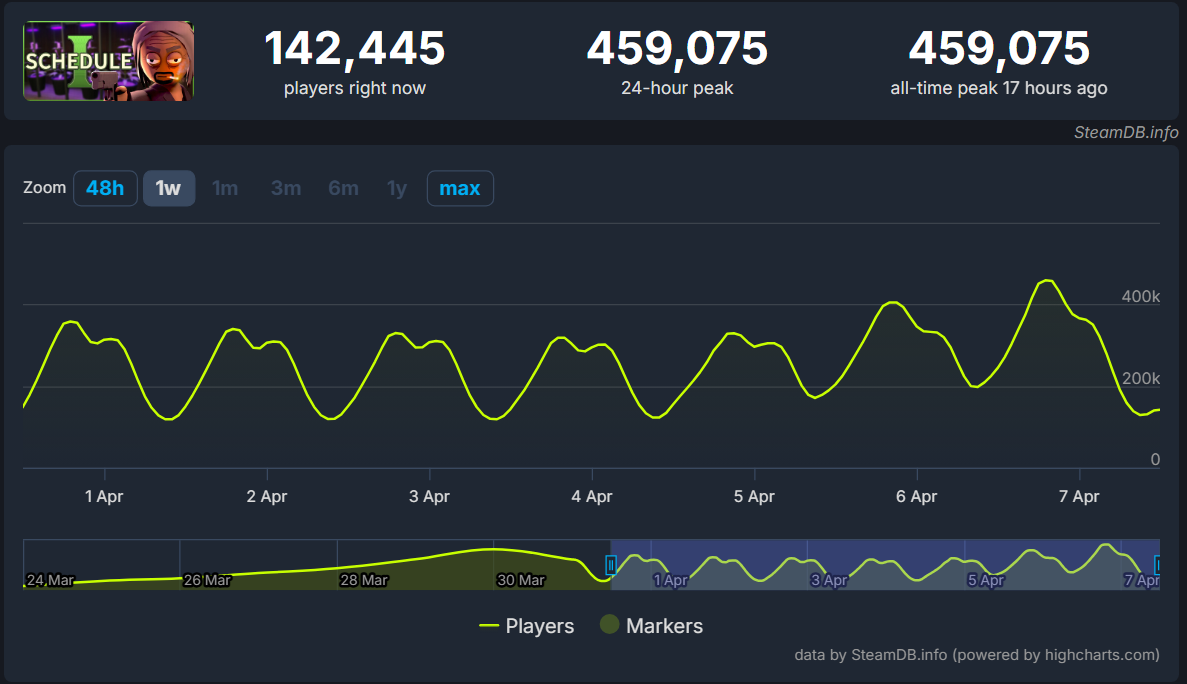Screen dimensions: 1187x684
Task: Click the 28 Mar label in the navigator
Action: [x=363, y=580]
